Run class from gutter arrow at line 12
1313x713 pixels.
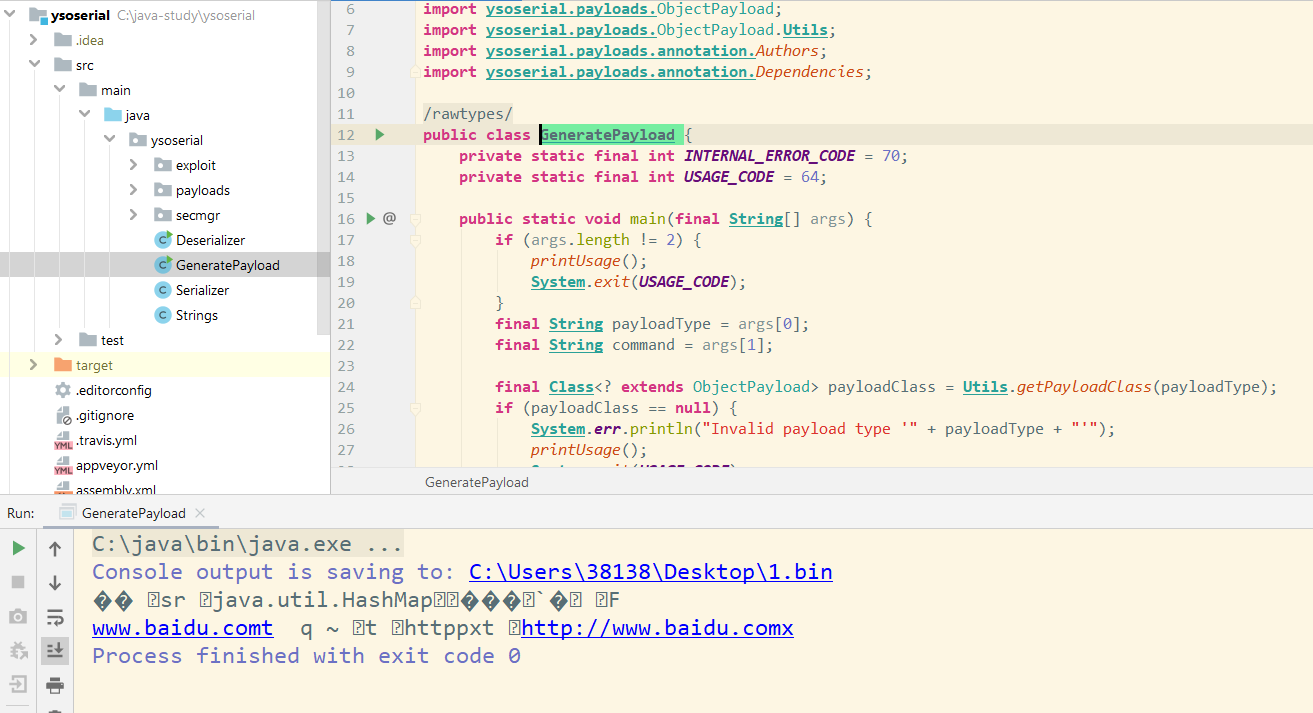point(379,134)
